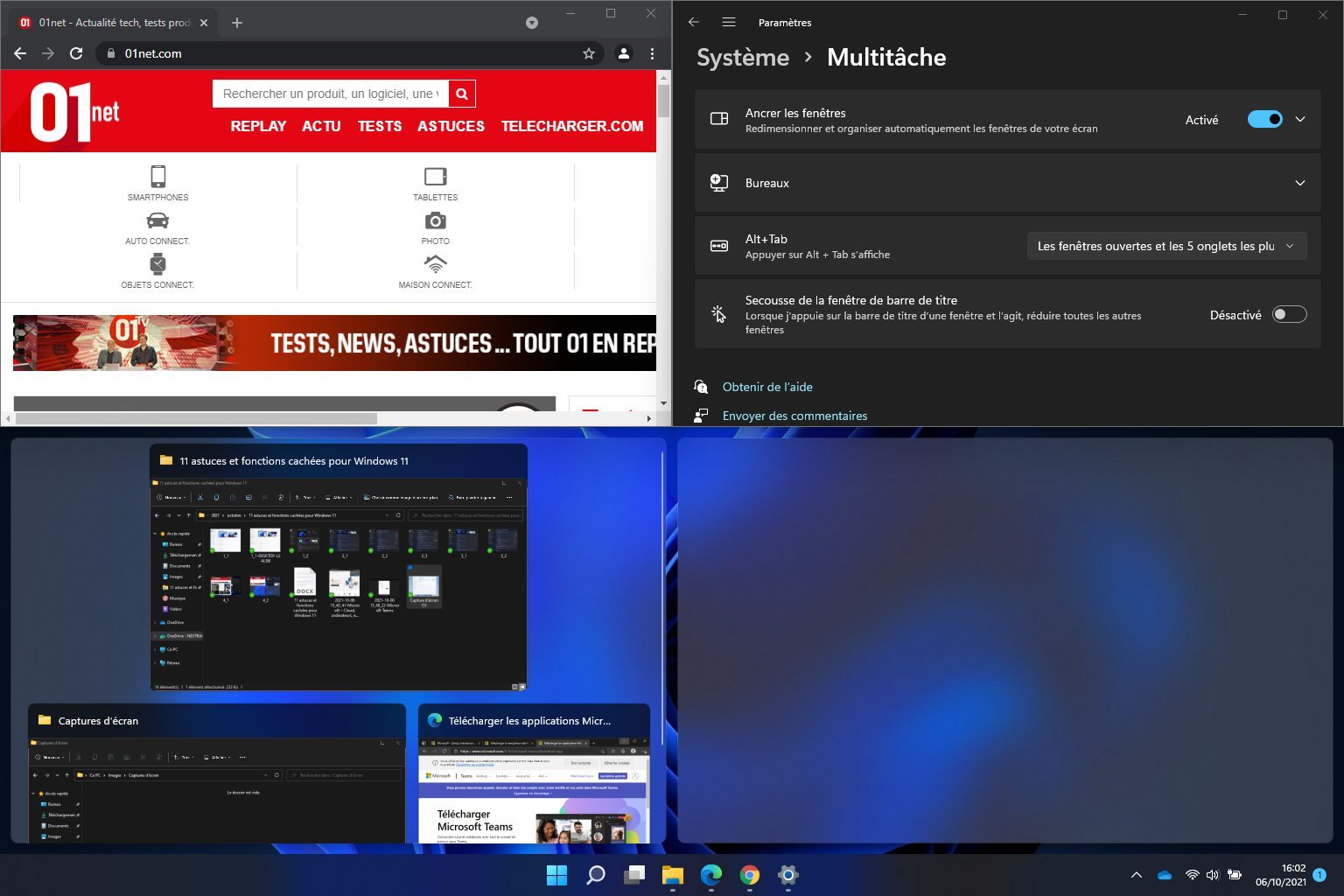Screen dimensions: 1344x896
Task: Show hidden system tray icons
Action: 1137,875
